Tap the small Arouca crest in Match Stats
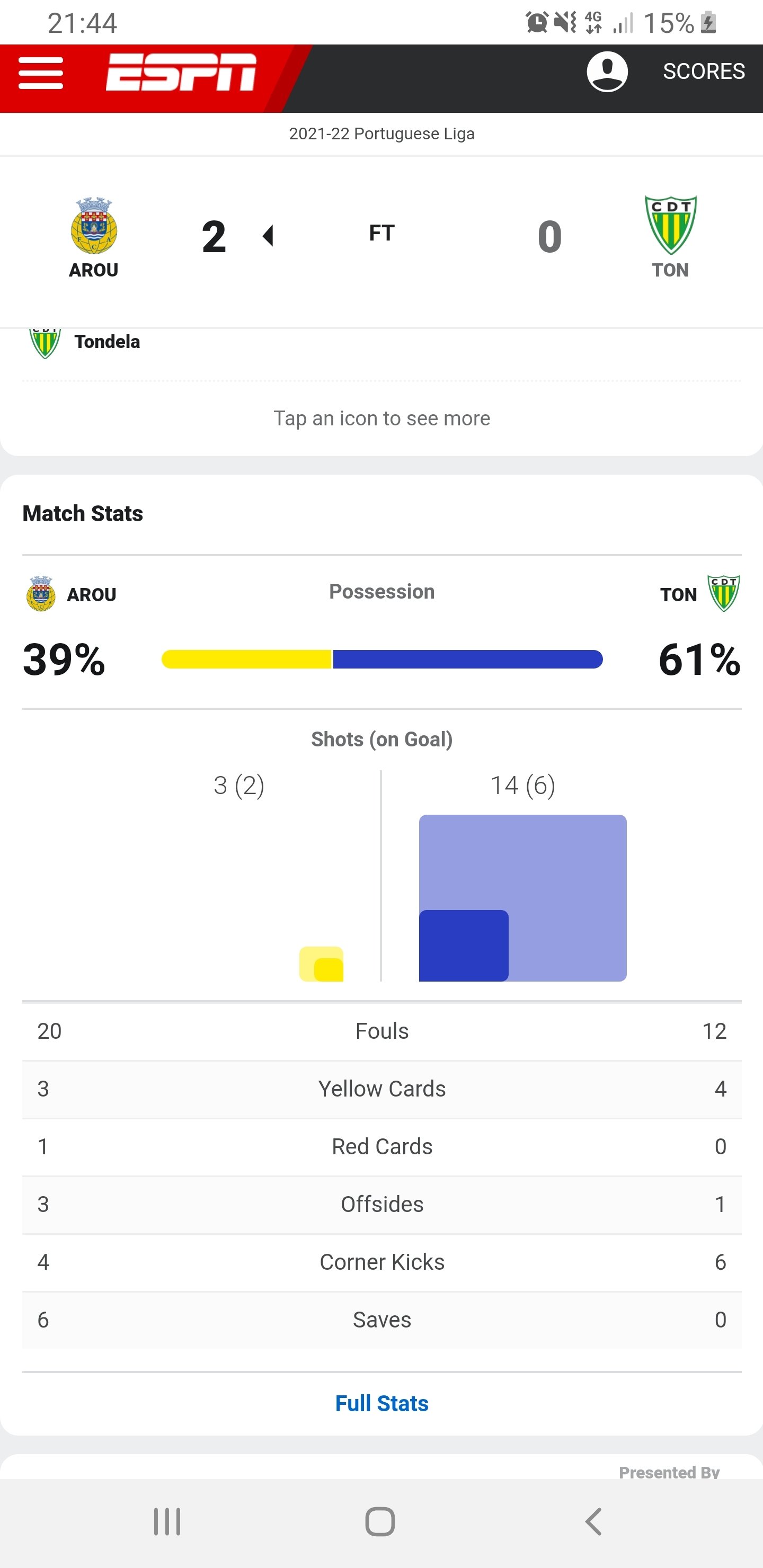The height and width of the screenshot is (1568, 763). click(x=41, y=593)
